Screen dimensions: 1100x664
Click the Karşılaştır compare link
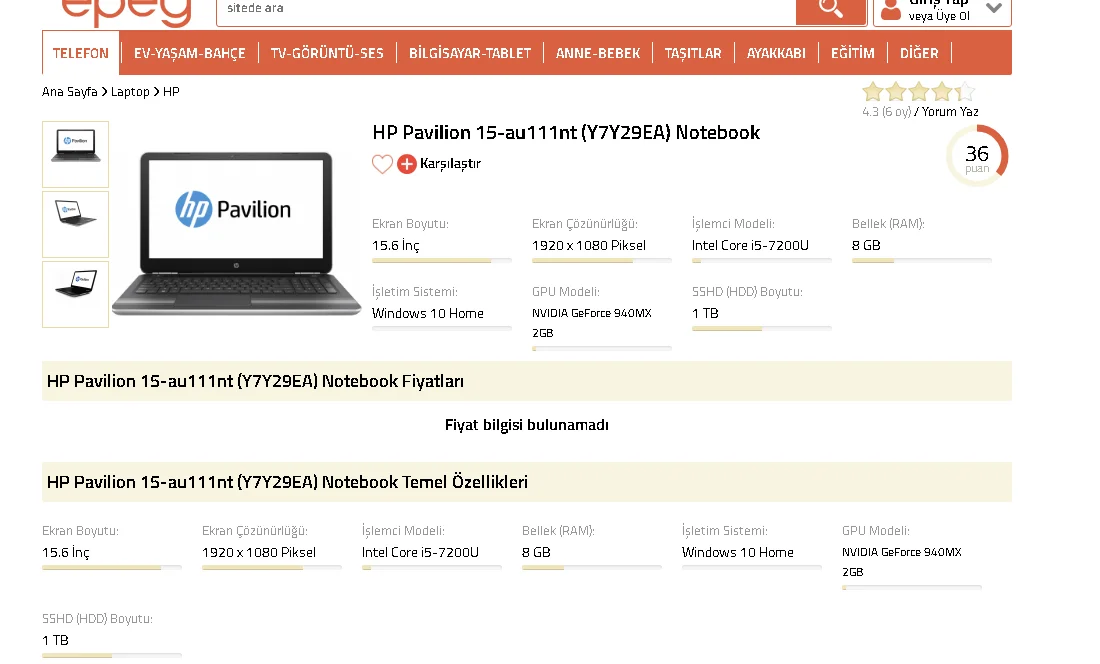click(x=450, y=163)
